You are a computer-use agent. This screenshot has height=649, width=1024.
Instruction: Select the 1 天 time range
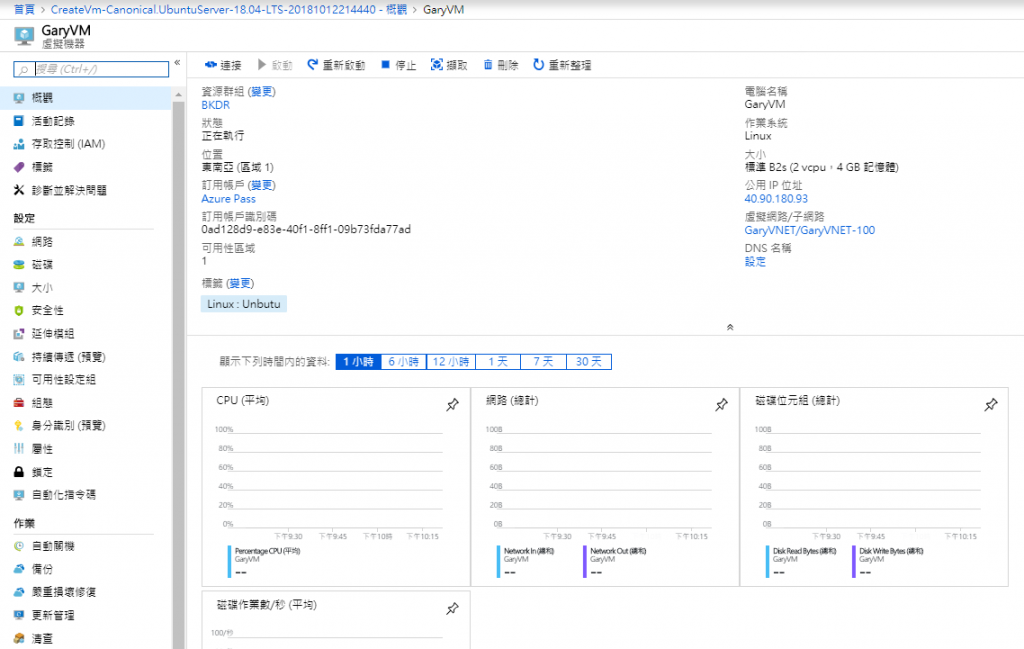[498, 362]
